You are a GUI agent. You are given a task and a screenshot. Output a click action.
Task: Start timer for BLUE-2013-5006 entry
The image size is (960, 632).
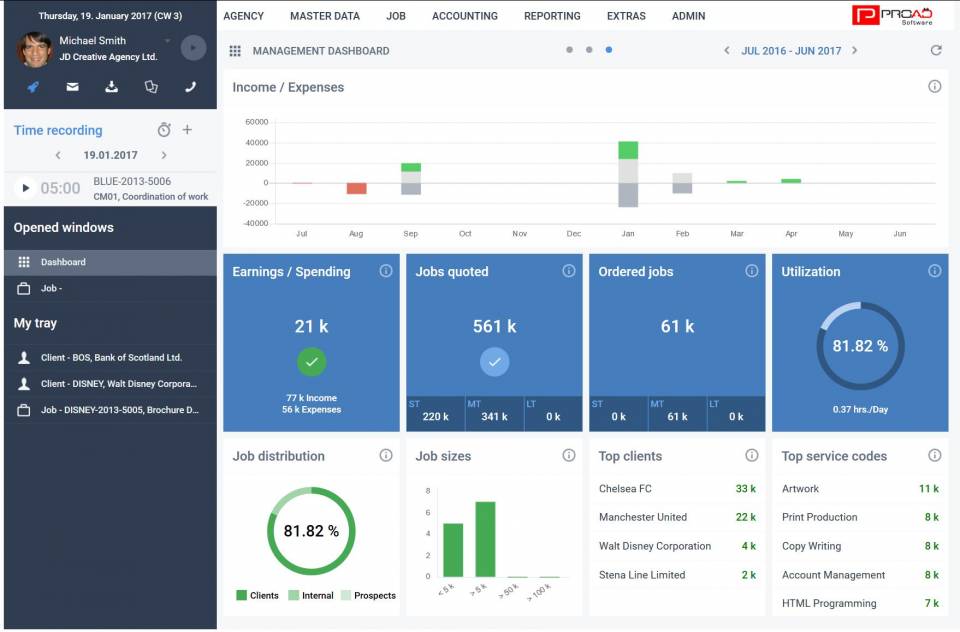tap(25, 188)
